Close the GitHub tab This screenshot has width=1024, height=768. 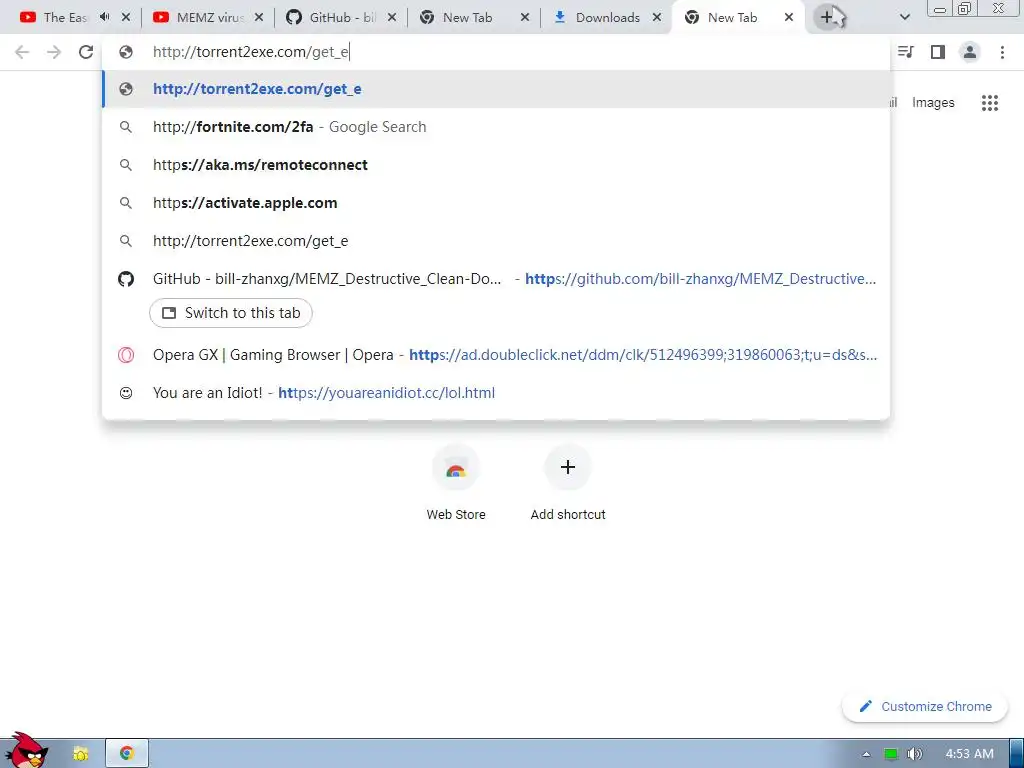(x=392, y=18)
